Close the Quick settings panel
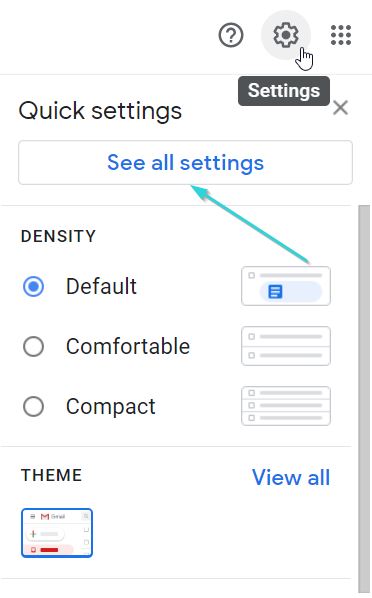This screenshot has height=598, width=372. coord(340,108)
